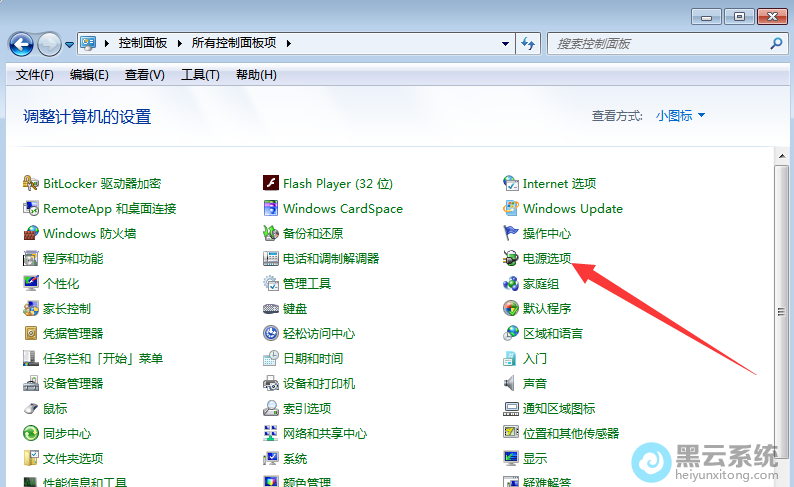Click the Device Manager (设备管理器) icon
The height and width of the screenshot is (487, 794).
[31, 384]
